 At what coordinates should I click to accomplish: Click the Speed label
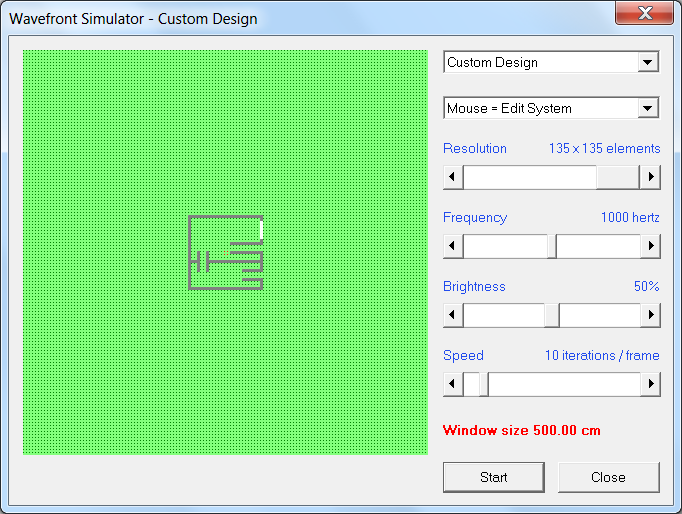click(463, 355)
